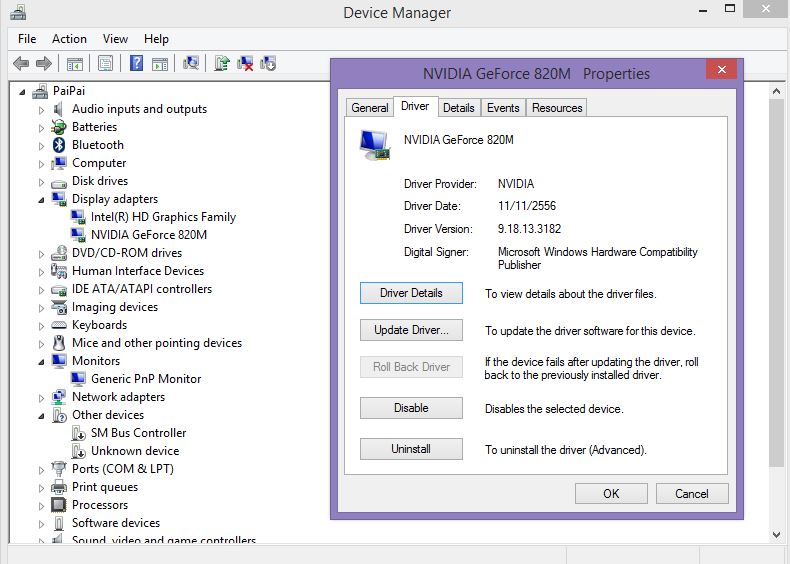Image resolution: width=790 pixels, height=564 pixels.
Task: Click the Device Manager title bar icon
Action: click(x=18, y=12)
